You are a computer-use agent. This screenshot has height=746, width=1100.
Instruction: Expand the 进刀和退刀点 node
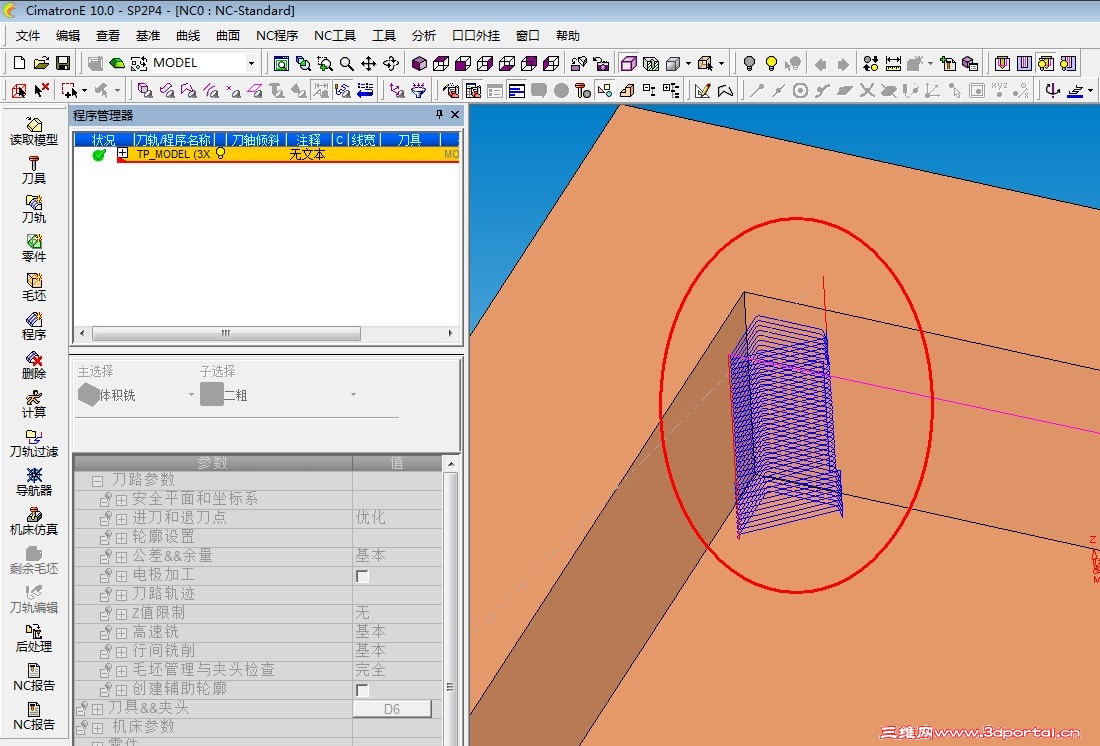point(121,519)
